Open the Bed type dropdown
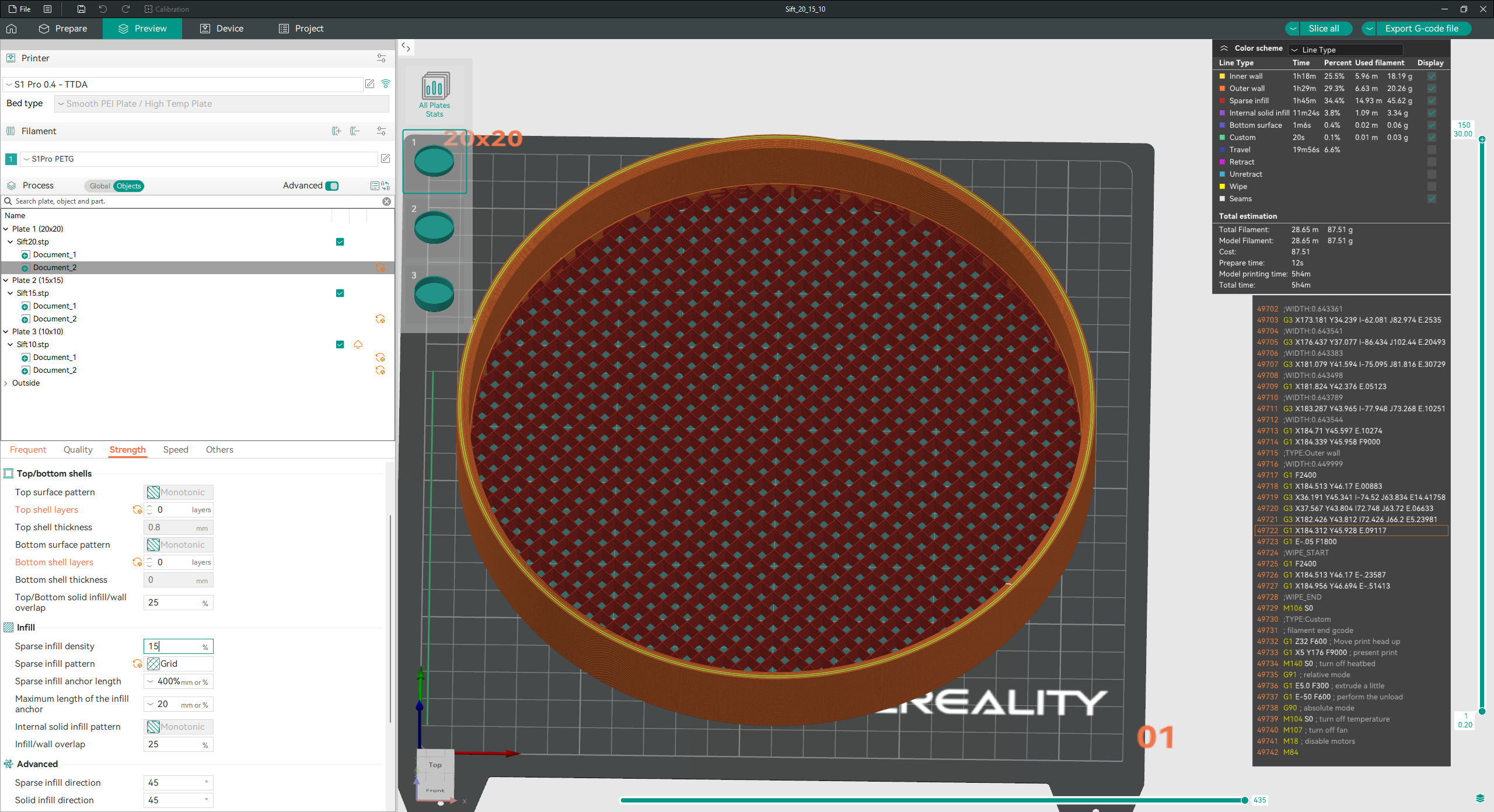 point(222,104)
